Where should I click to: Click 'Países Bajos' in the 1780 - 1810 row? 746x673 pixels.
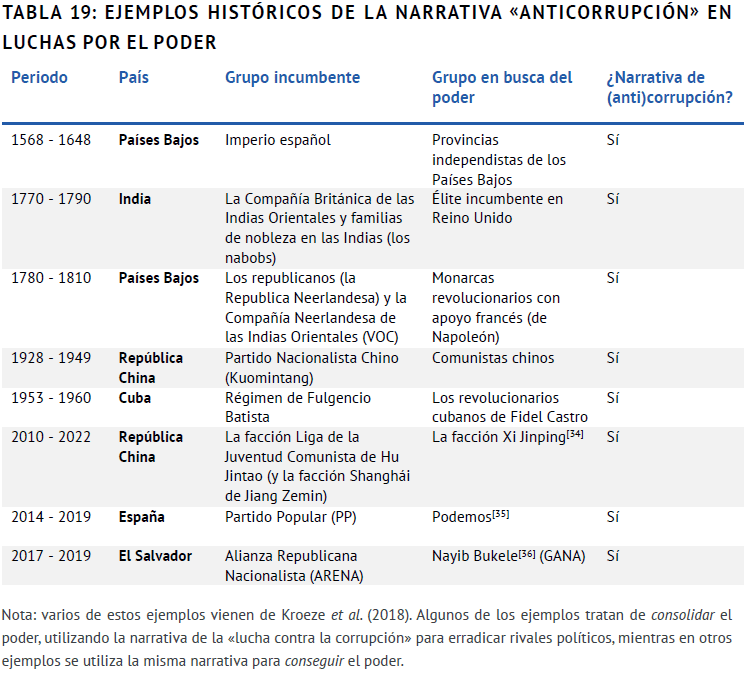[159, 278]
